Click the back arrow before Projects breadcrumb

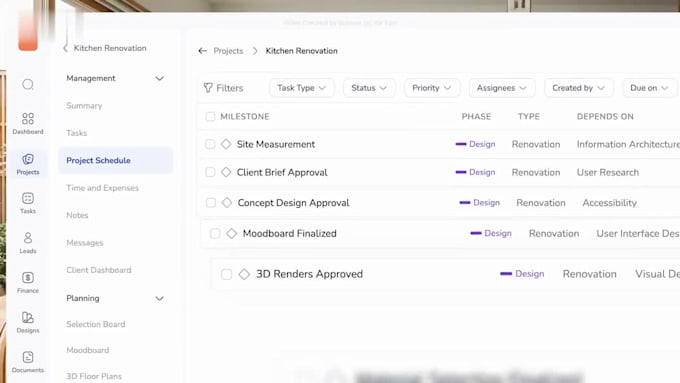pos(203,51)
